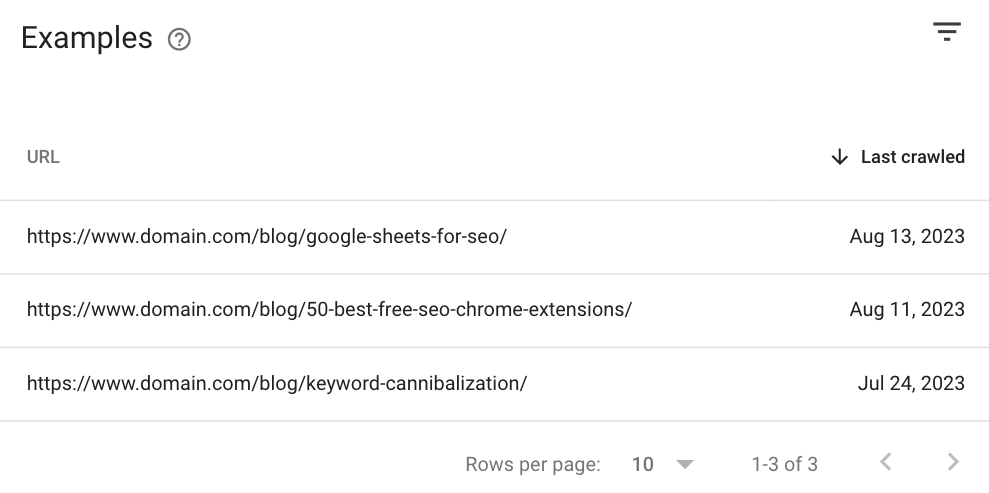Select the rows per page value 10
989x493 pixels.
[642, 465]
